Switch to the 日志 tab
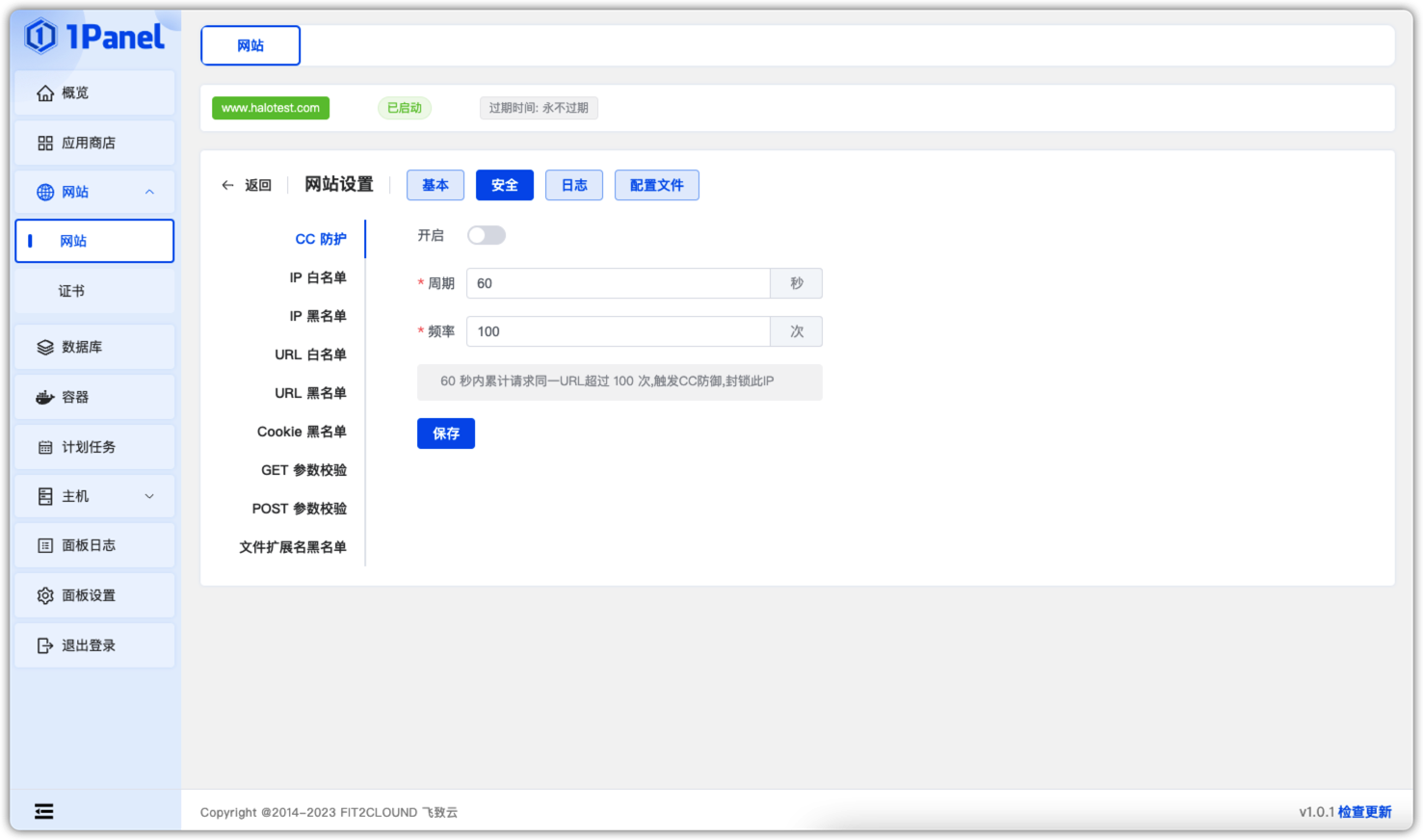Screen dimensions: 1423x840 pos(574,185)
